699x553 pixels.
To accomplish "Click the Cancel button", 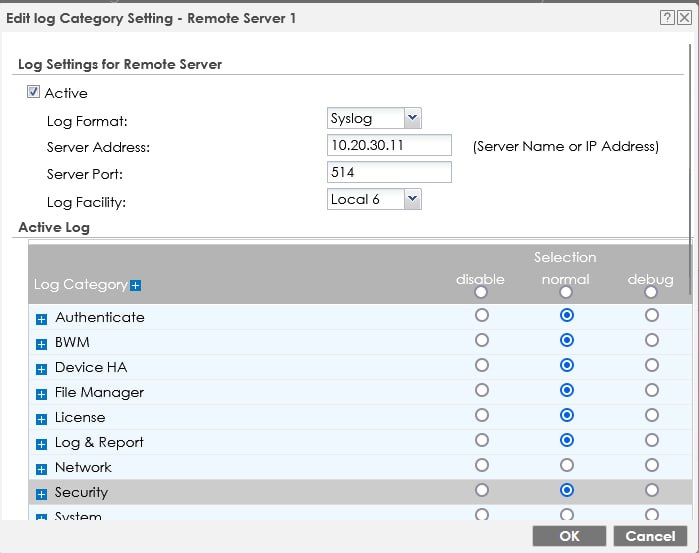I will coord(650,536).
